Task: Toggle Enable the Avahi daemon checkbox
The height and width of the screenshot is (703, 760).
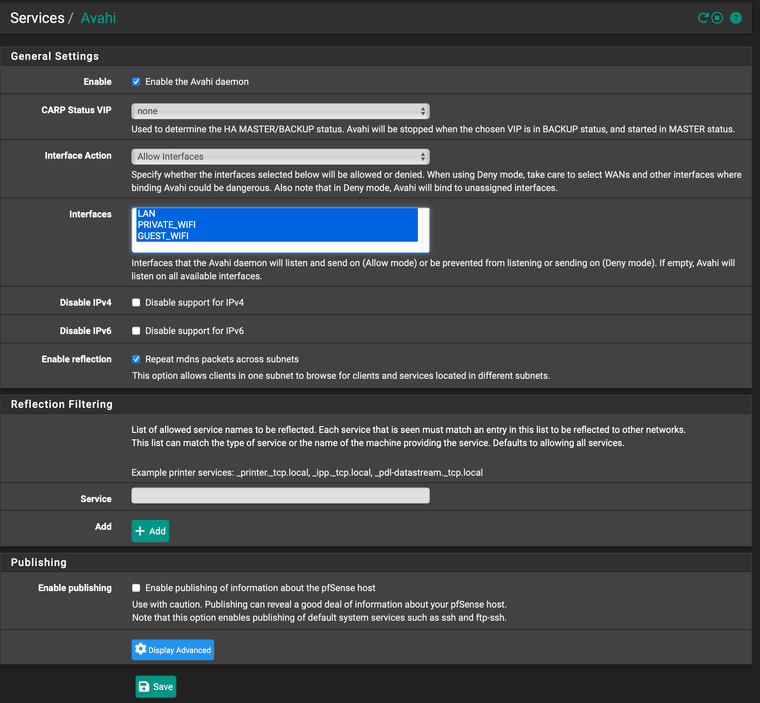Action: tap(136, 81)
